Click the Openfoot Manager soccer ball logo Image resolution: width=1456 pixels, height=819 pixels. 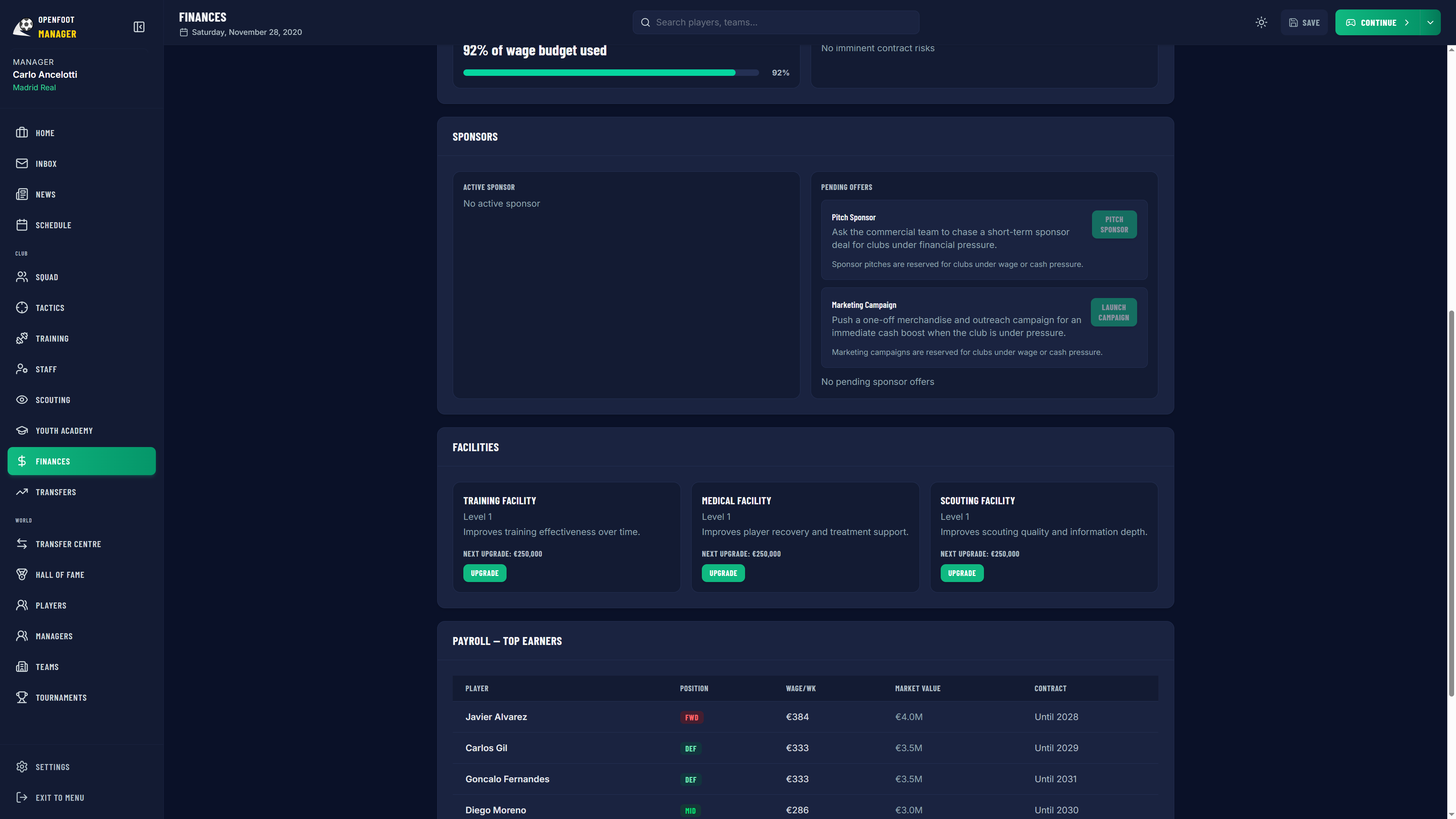click(x=23, y=27)
